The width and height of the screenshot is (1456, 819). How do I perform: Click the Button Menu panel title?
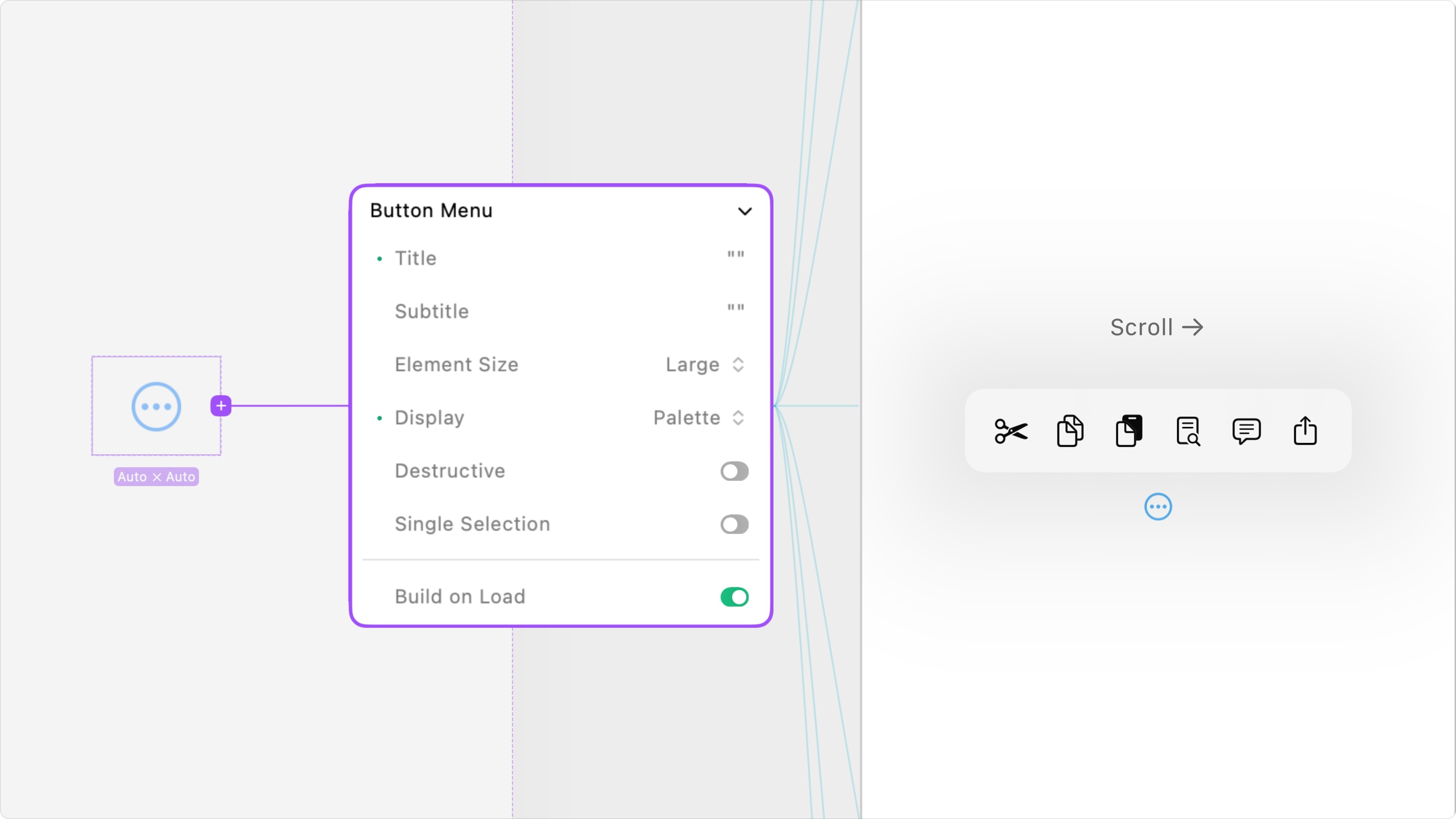point(431,210)
